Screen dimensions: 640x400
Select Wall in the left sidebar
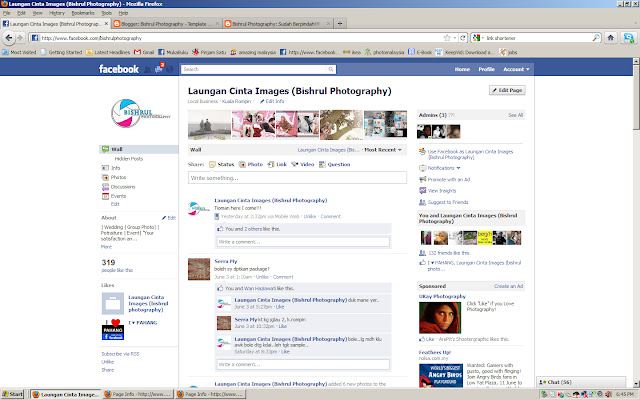(139, 149)
